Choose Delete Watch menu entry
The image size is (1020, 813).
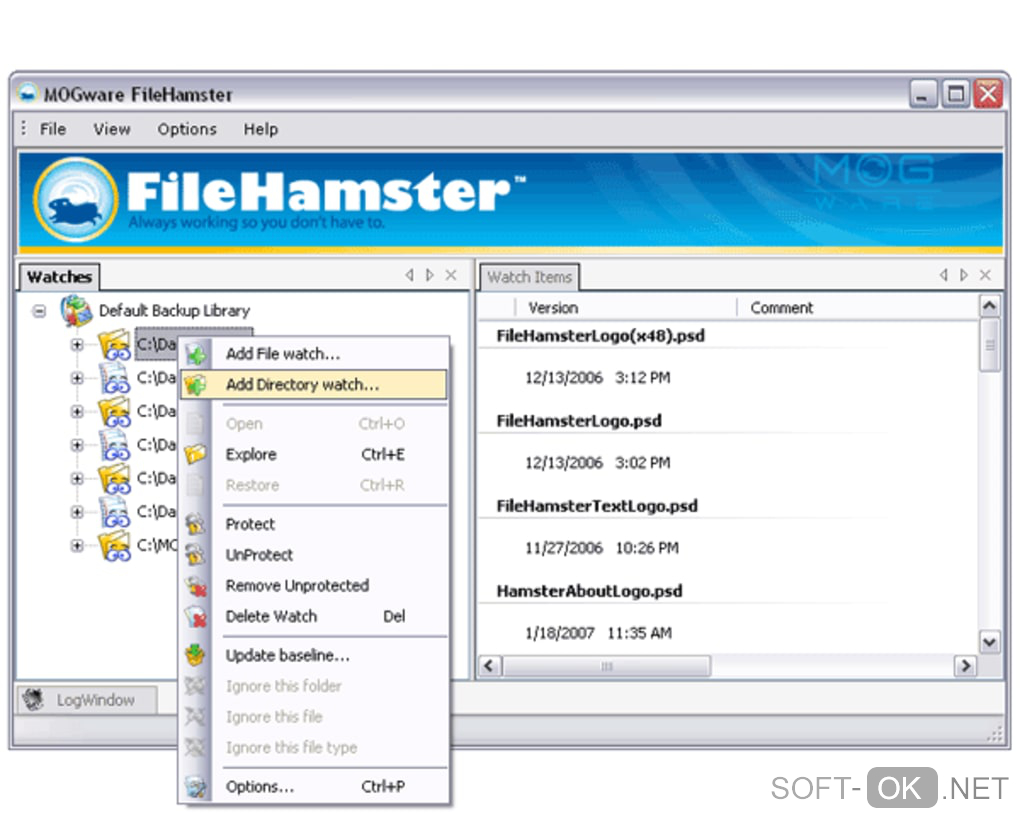[x=314, y=616]
